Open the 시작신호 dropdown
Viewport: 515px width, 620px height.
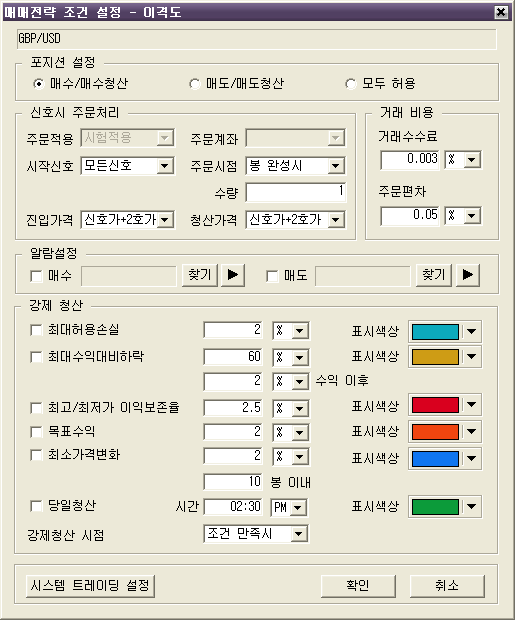tap(165, 166)
